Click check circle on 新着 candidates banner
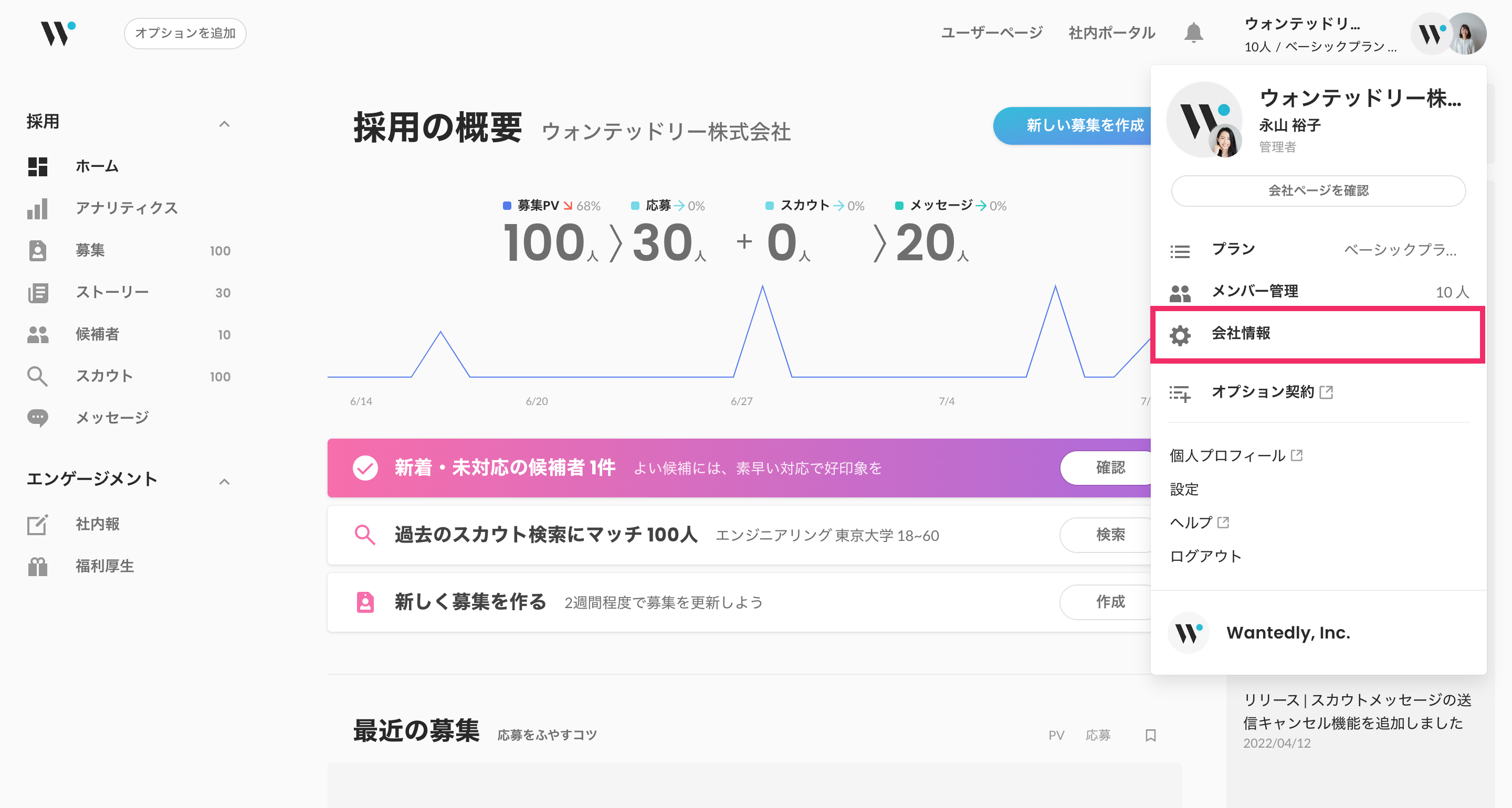 (x=365, y=467)
